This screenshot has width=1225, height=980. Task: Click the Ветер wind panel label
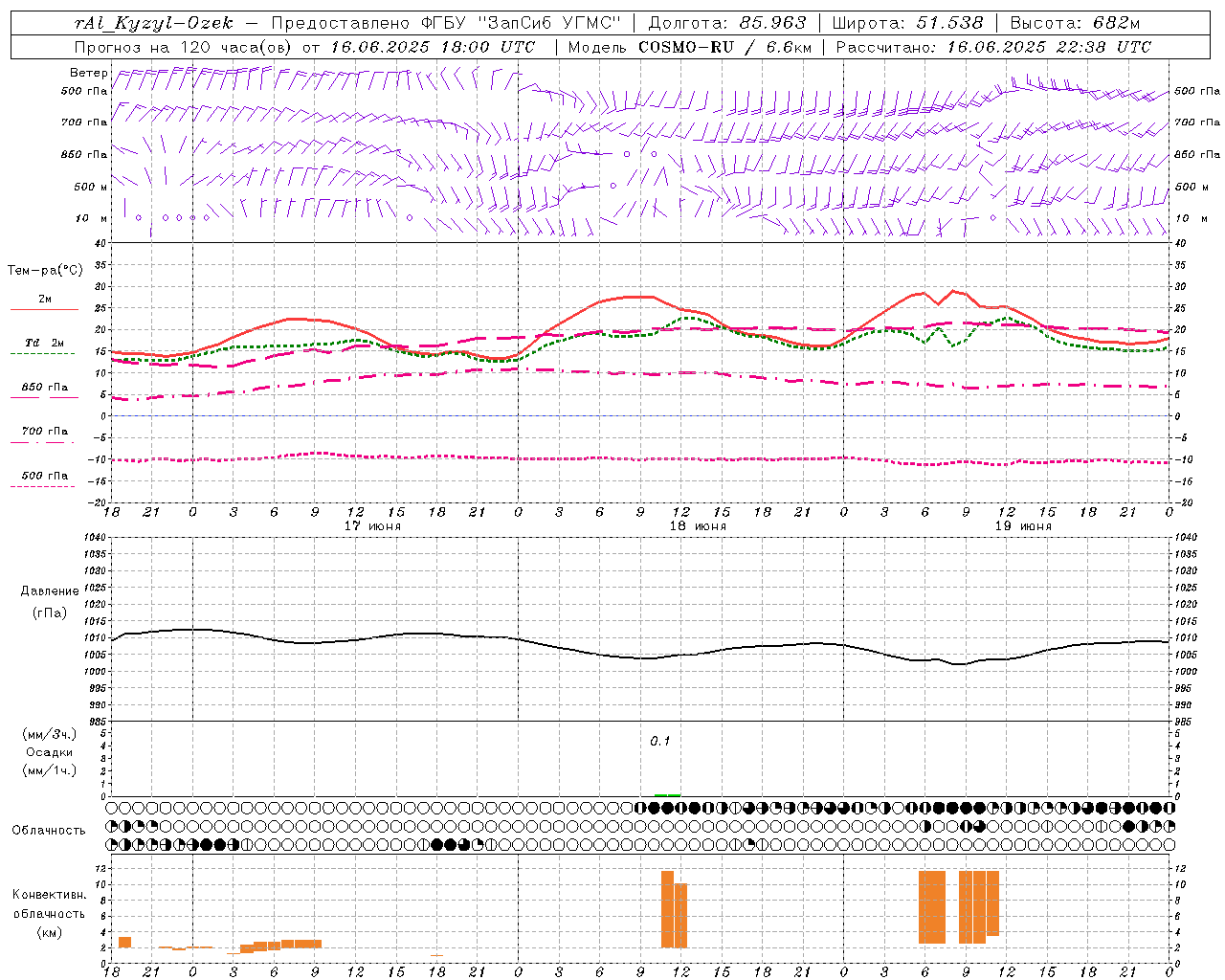(88, 73)
